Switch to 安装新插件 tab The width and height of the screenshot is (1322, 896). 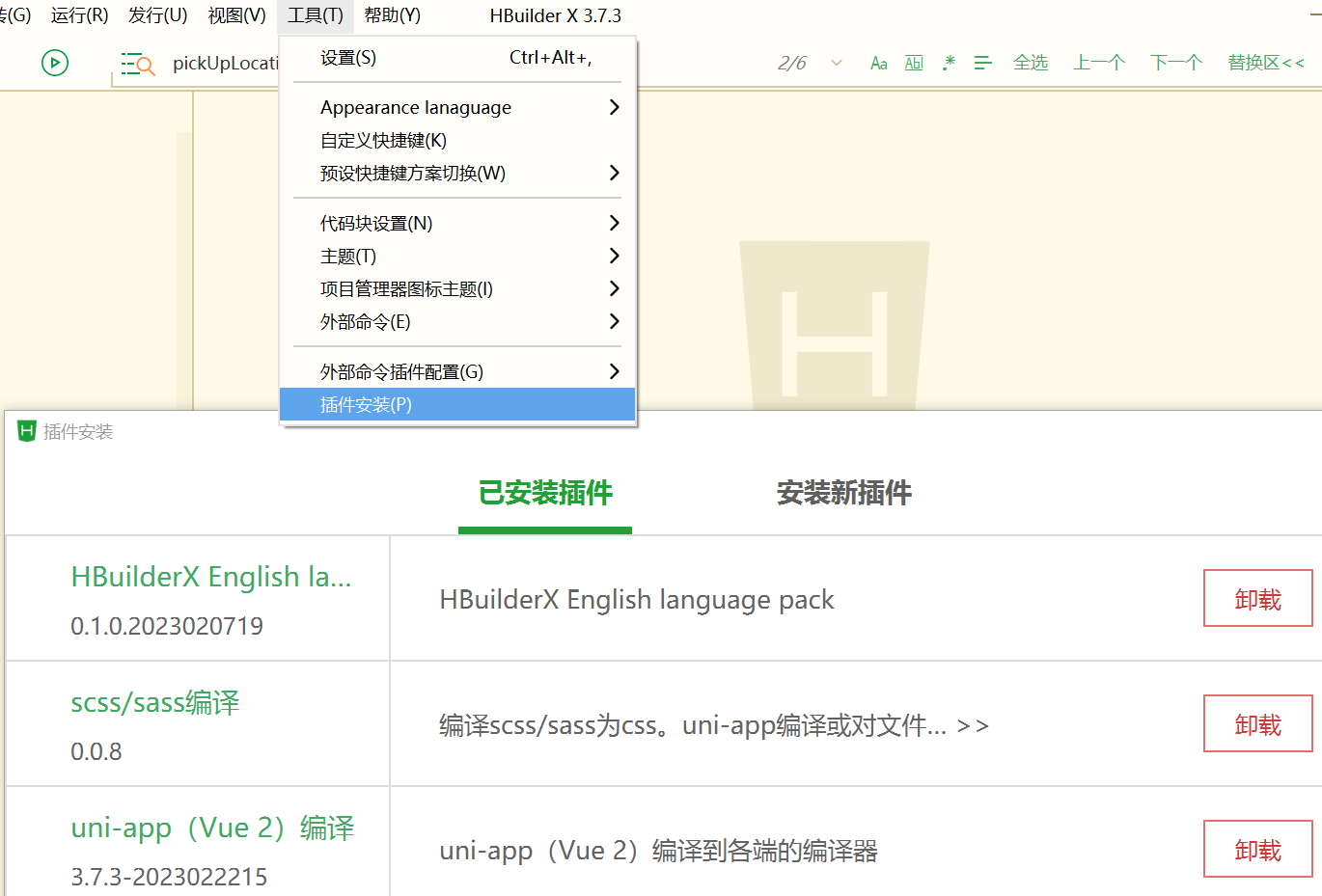click(x=843, y=494)
